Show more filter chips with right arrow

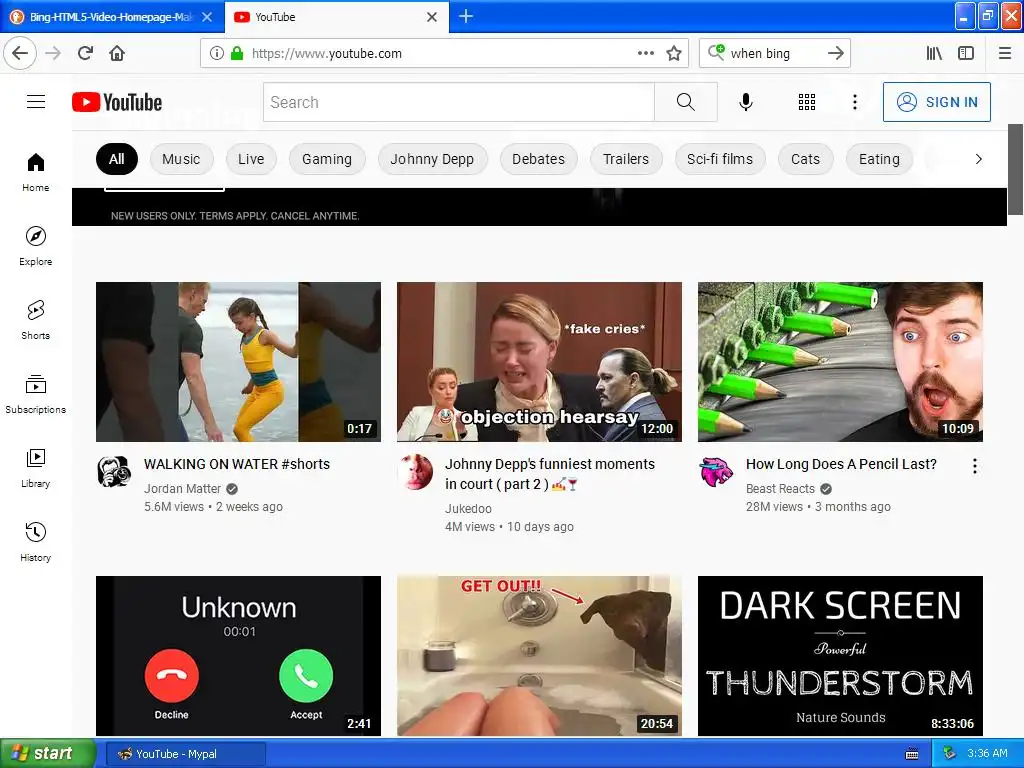(x=978, y=159)
